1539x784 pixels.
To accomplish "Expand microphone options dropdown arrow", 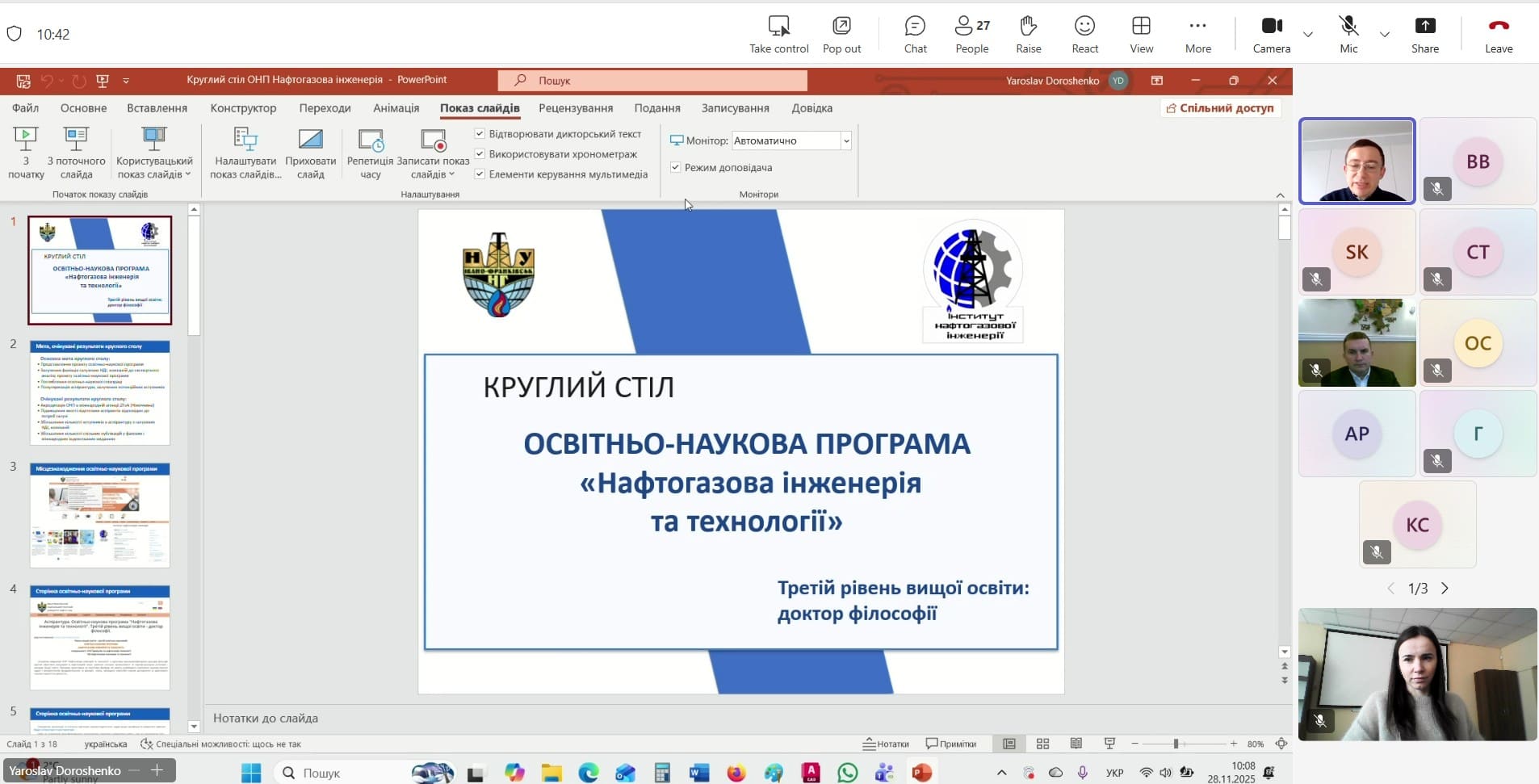I will (1385, 35).
